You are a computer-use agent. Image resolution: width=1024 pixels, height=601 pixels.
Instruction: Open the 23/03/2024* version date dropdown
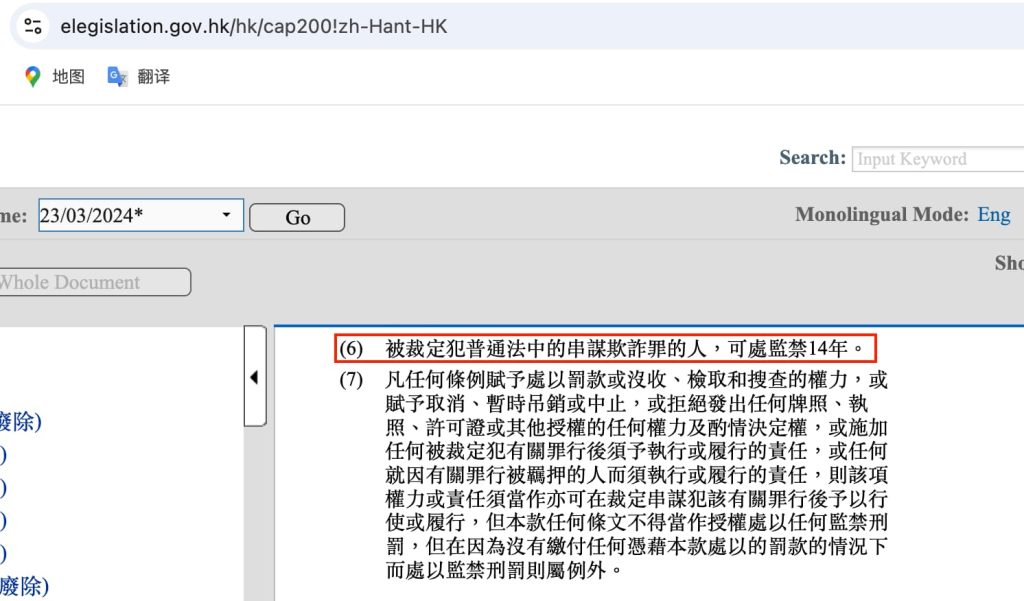[x=140, y=215]
